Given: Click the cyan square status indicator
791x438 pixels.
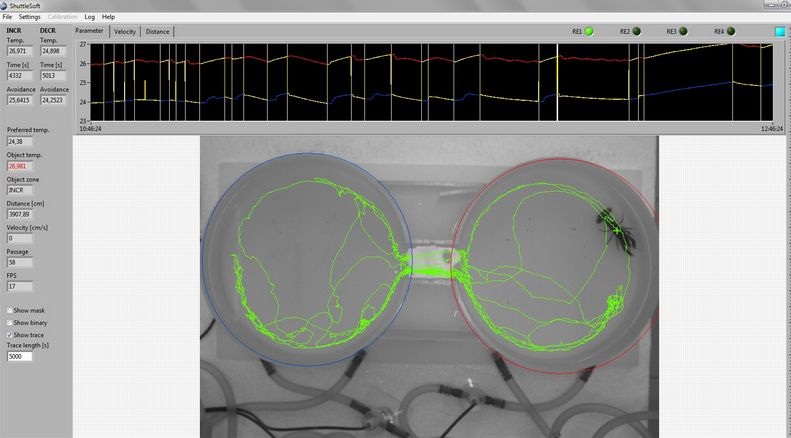Looking at the screenshot, I should coord(780,32).
